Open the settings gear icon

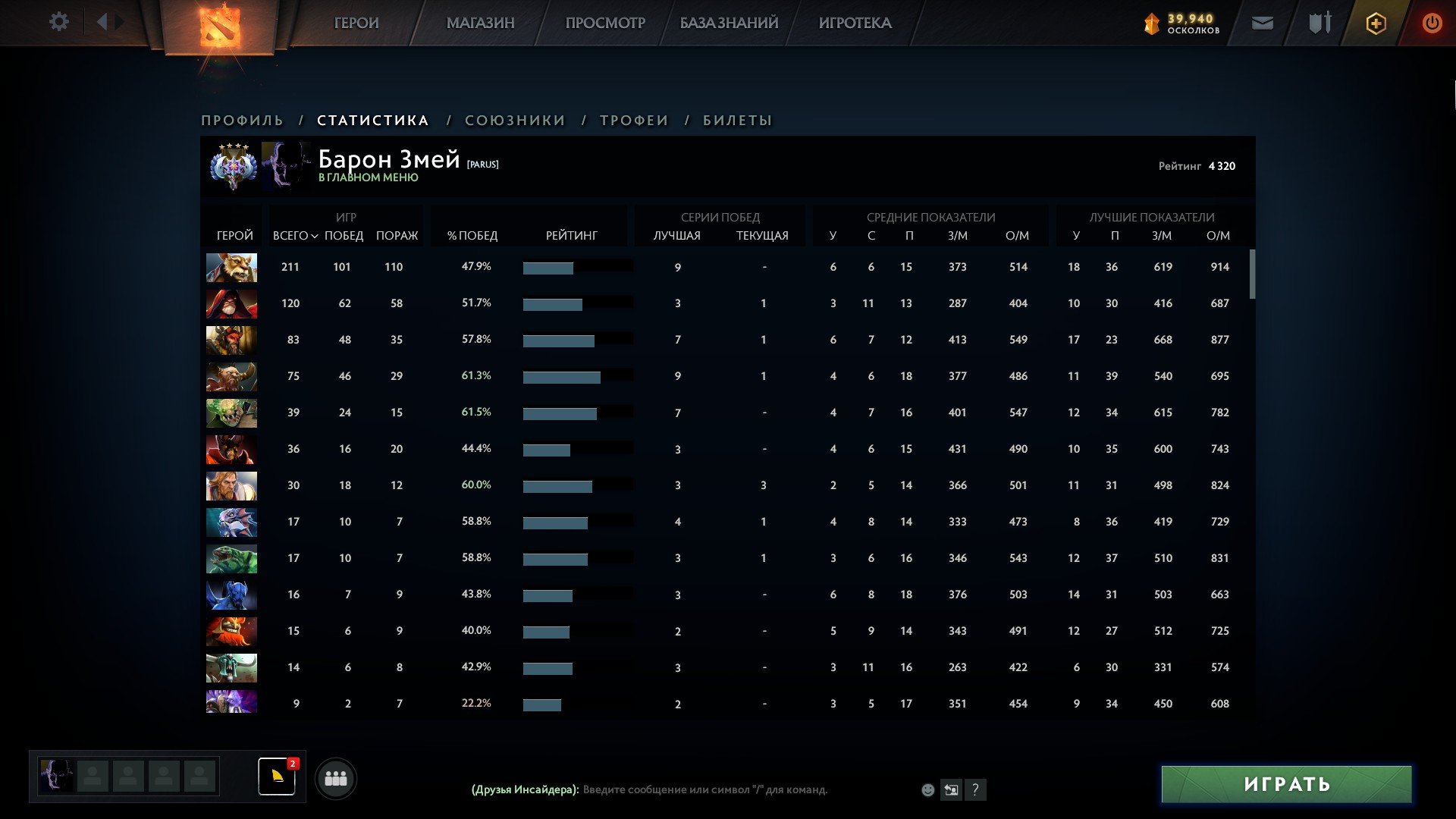point(58,22)
